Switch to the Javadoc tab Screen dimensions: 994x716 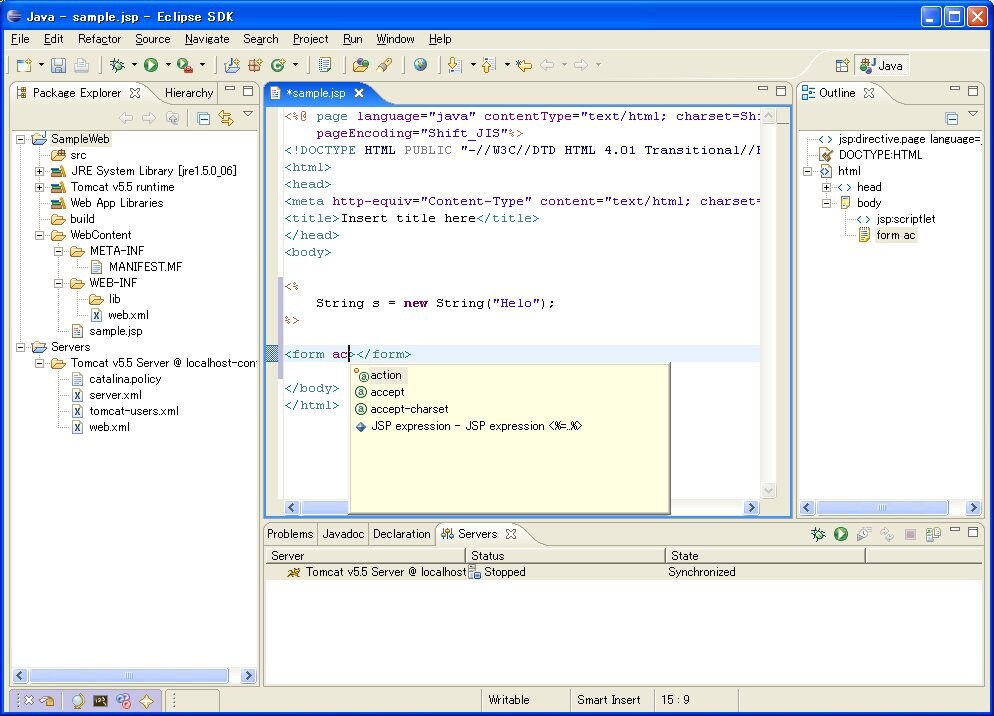pos(343,534)
